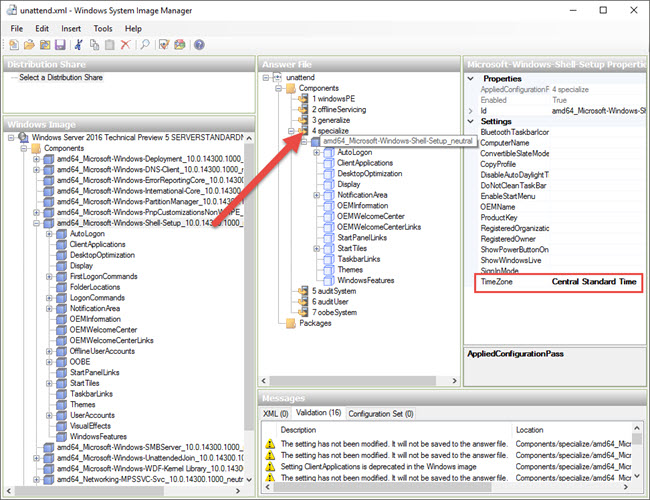This screenshot has height=500, width=650.
Task: Collapse the Windows Image Components folder
Action: tap(24, 148)
